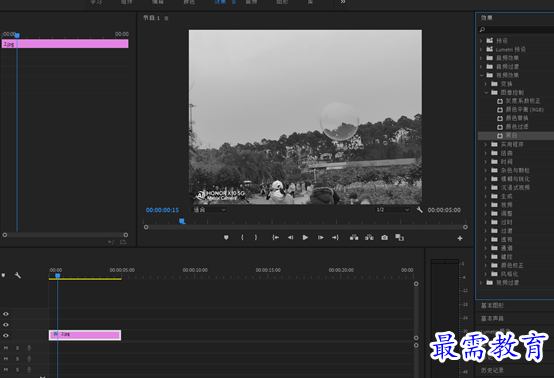Click the Mark In bracket button
Viewport: 554px width, 378px height.
(x=242, y=238)
